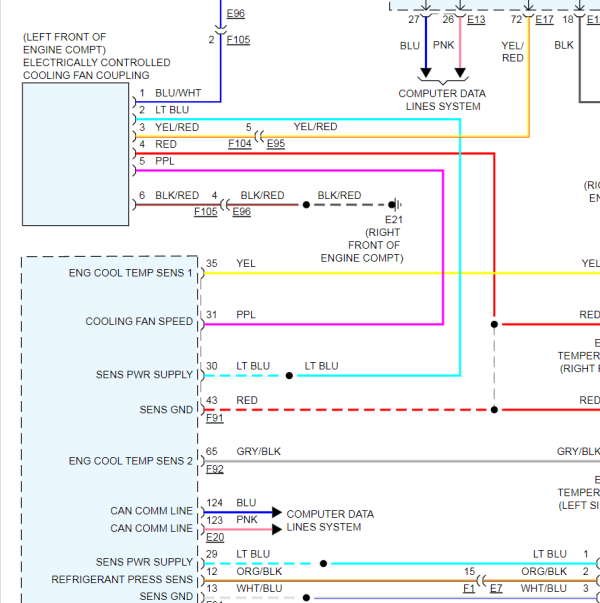
Task: Click CAN COMM LINE label at pin 124
Action: coord(152,511)
